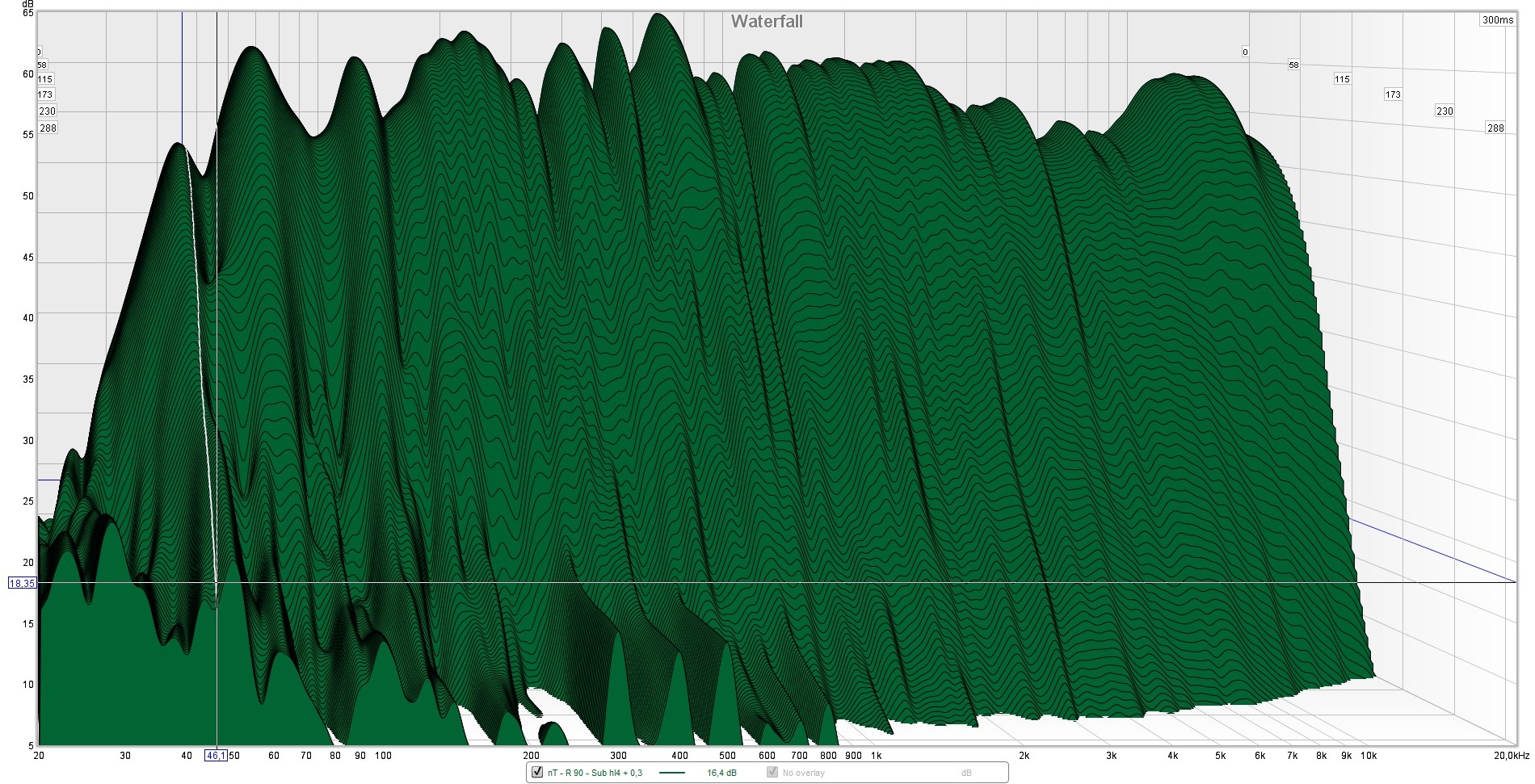Select the 288 time marker on the right

(1495, 128)
